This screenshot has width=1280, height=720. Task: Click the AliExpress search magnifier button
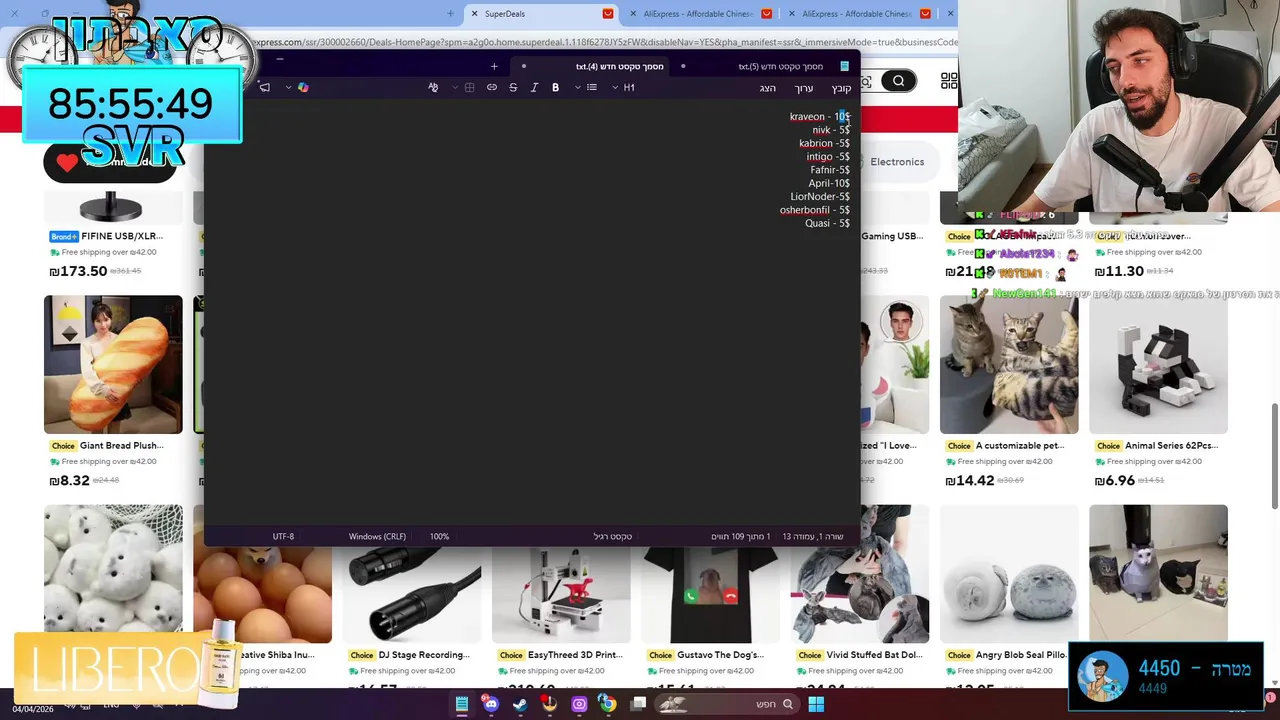[x=899, y=82]
